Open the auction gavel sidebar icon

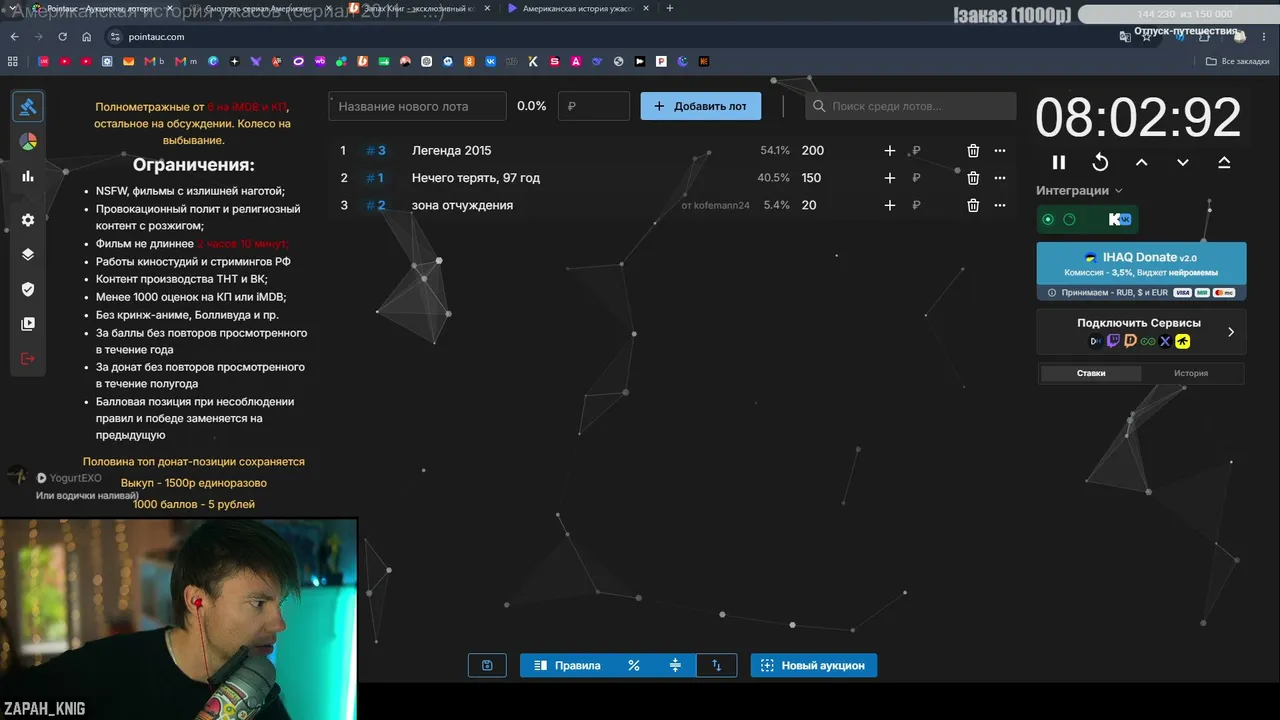tap(28, 106)
